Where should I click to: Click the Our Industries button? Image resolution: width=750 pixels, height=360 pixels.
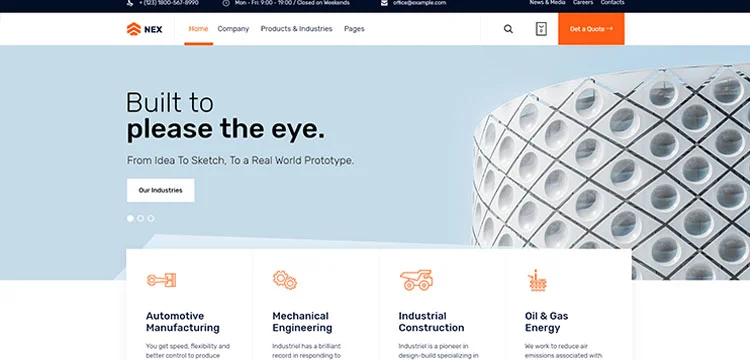[x=160, y=190]
